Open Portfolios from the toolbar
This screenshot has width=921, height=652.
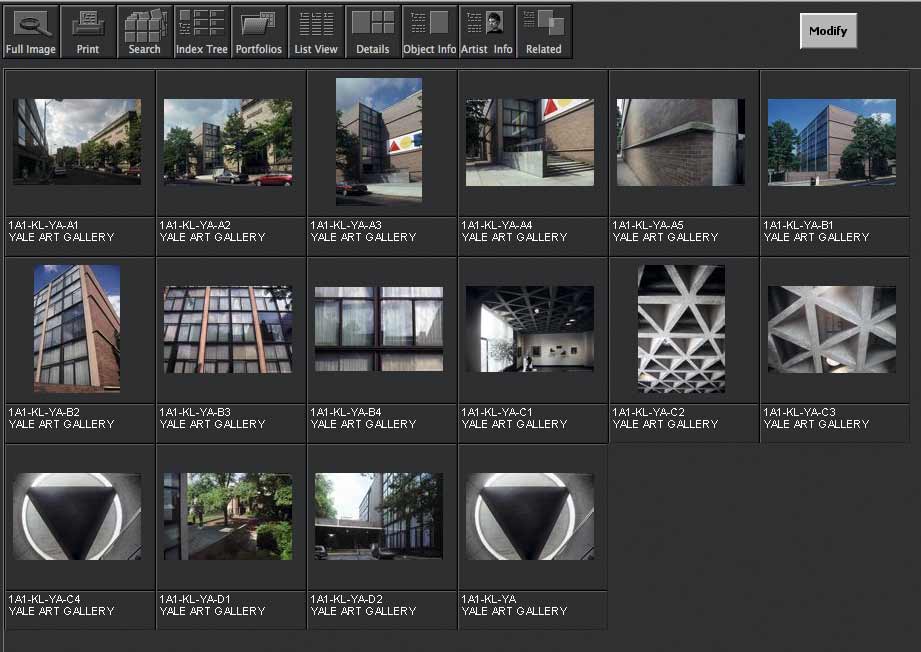[258, 31]
